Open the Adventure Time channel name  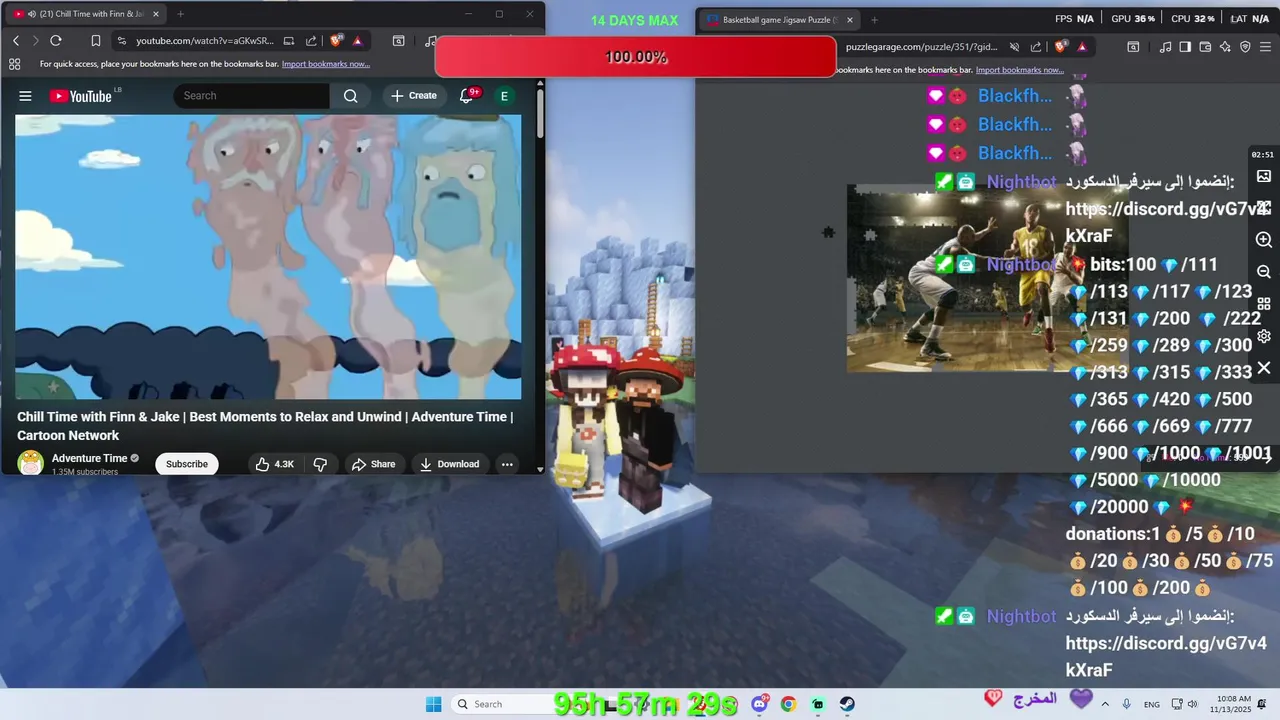89,458
